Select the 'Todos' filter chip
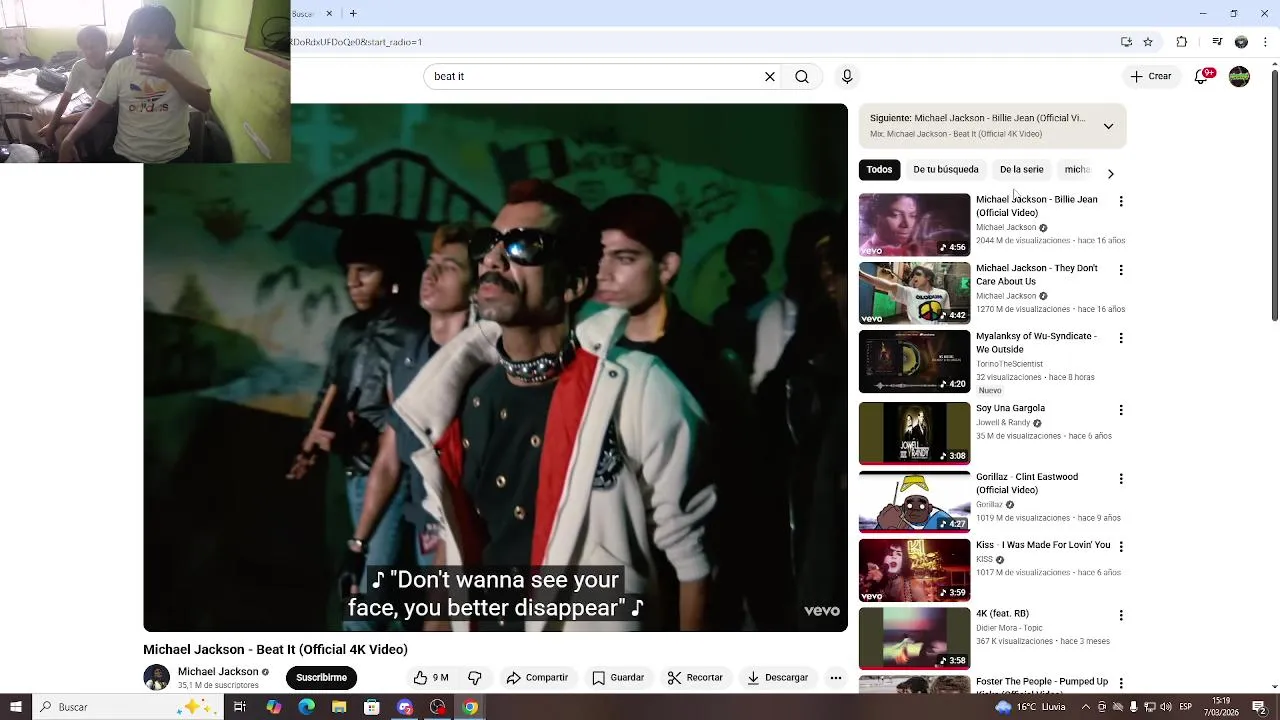The image size is (1280, 720). [x=879, y=169]
